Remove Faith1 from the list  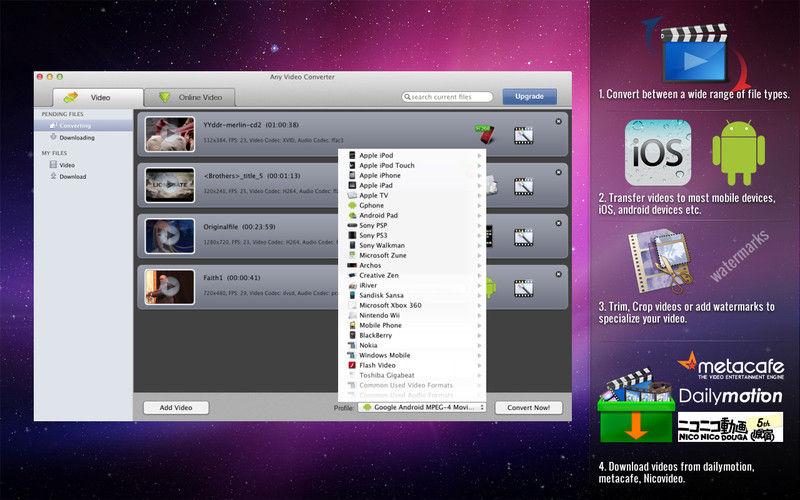[x=558, y=274]
